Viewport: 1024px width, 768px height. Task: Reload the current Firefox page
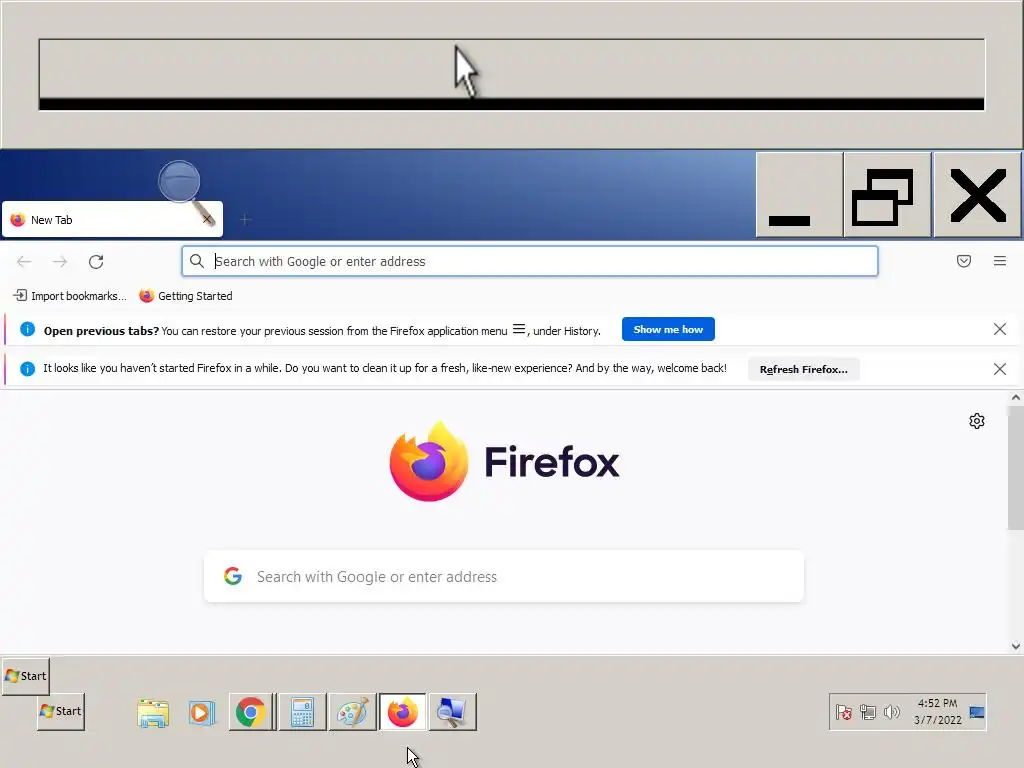pyautogui.click(x=96, y=262)
